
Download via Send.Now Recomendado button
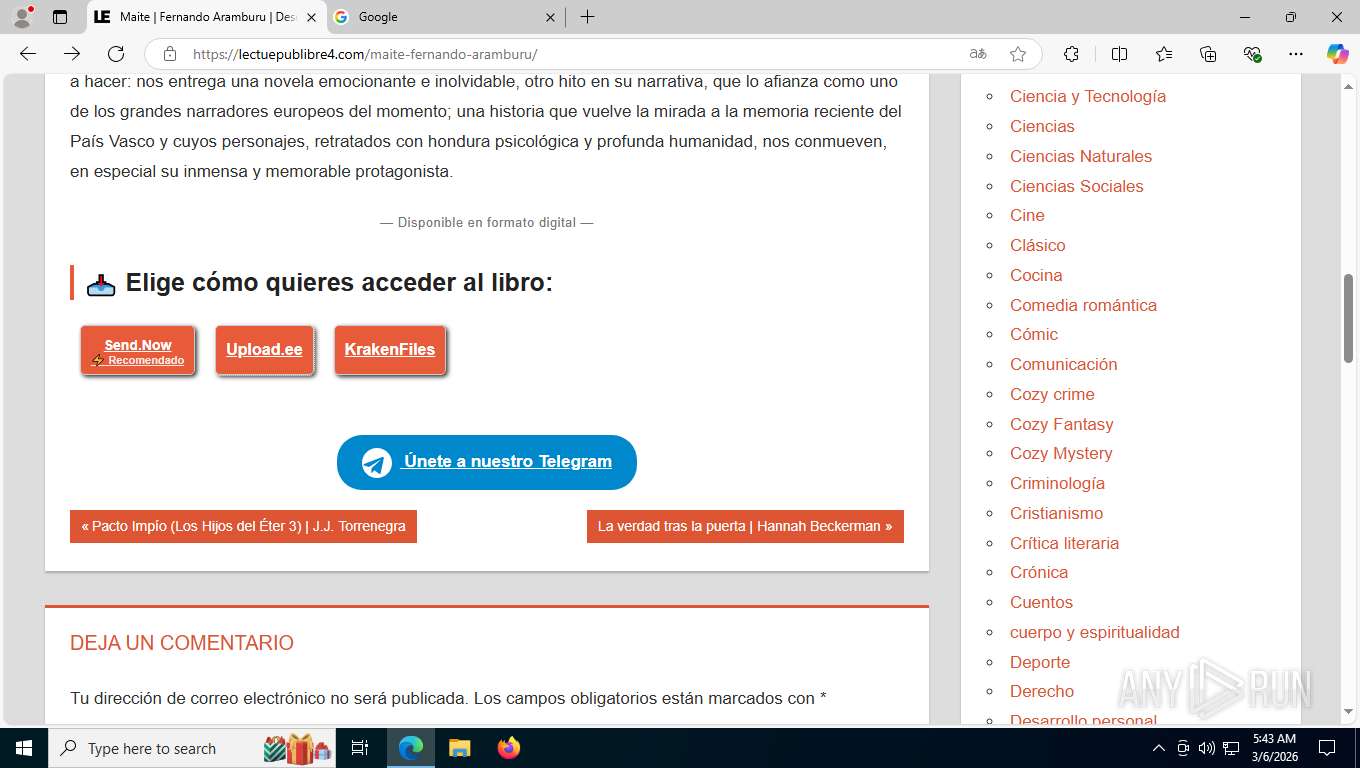pos(138,351)
